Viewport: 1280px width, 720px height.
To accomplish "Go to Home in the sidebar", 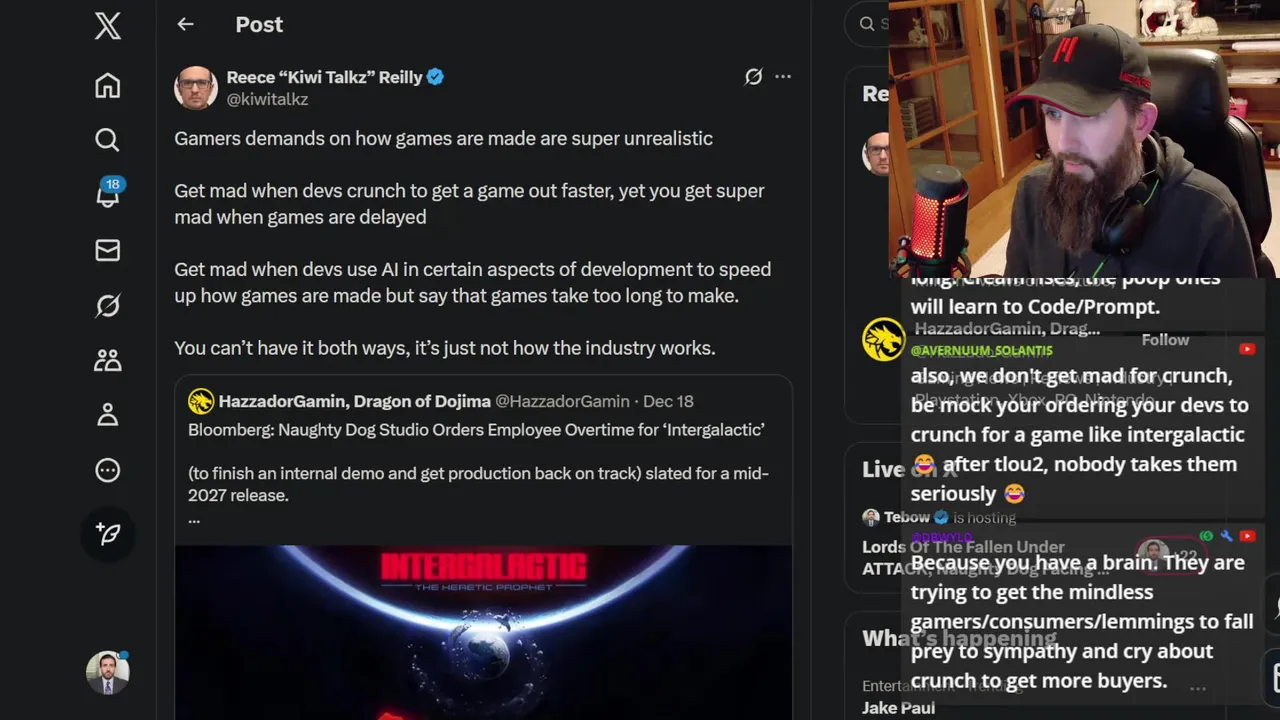I will tap(107, 86).
